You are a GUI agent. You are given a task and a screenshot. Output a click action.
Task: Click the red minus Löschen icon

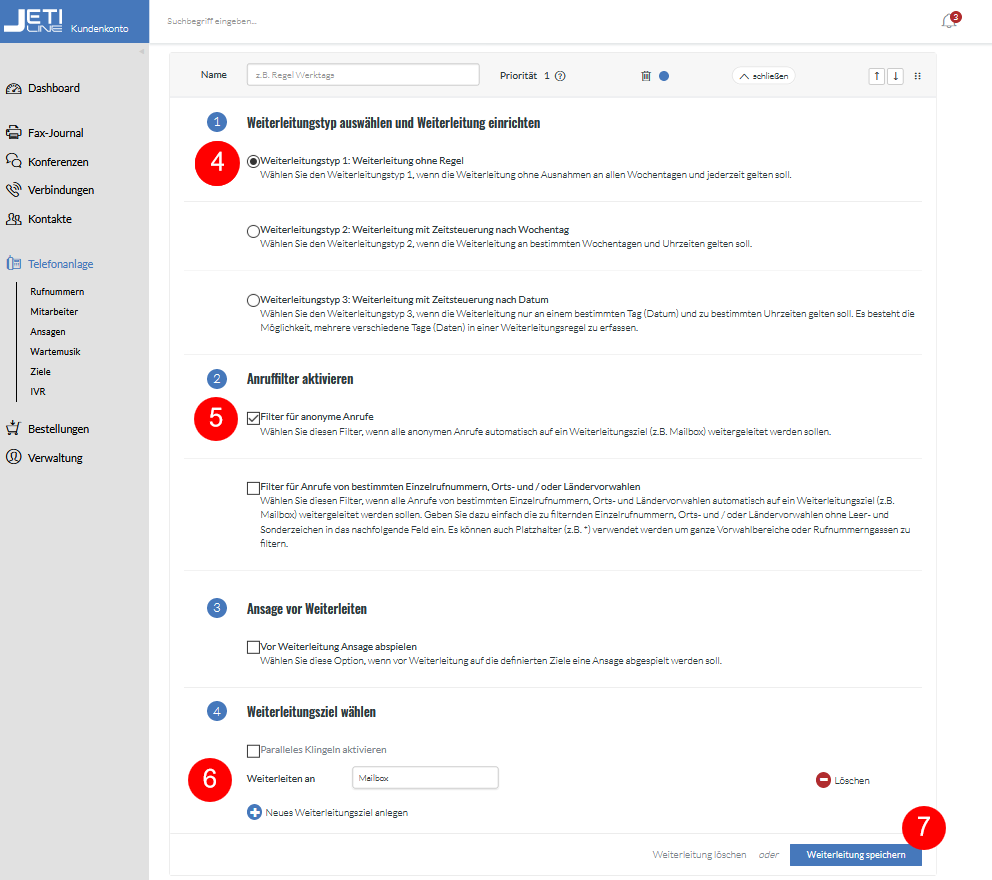pyautogui.click(x=823, y=780)
